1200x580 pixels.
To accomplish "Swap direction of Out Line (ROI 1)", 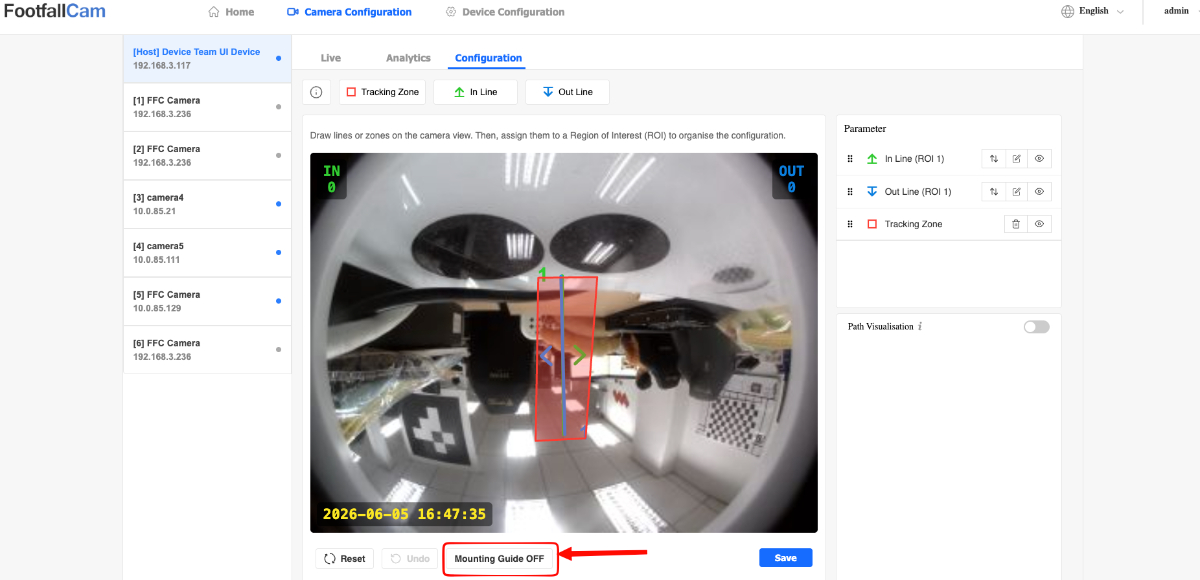I will 993,191.
